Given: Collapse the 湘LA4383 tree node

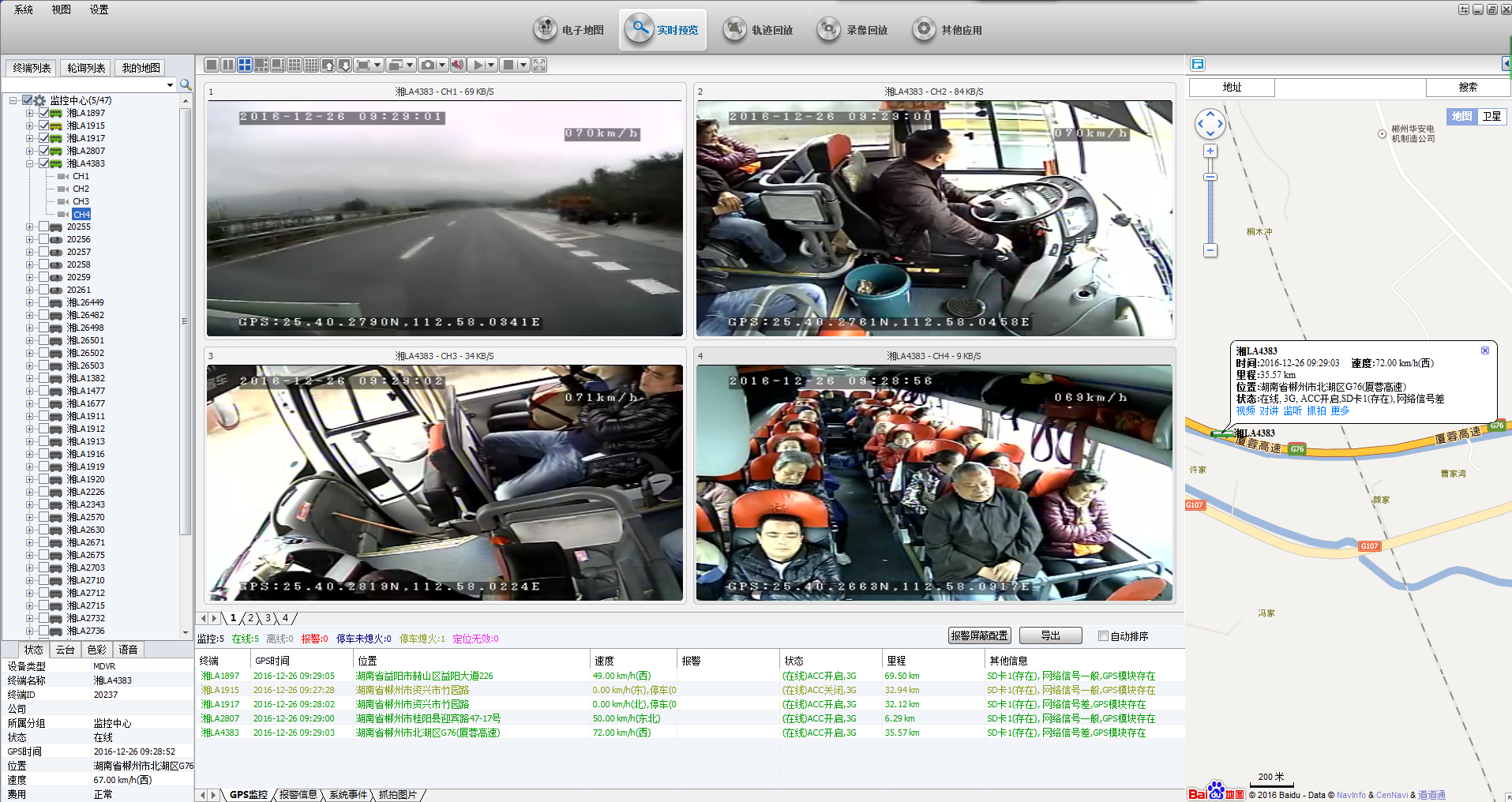Looking at the screenshot, I should tap(30, 163).
